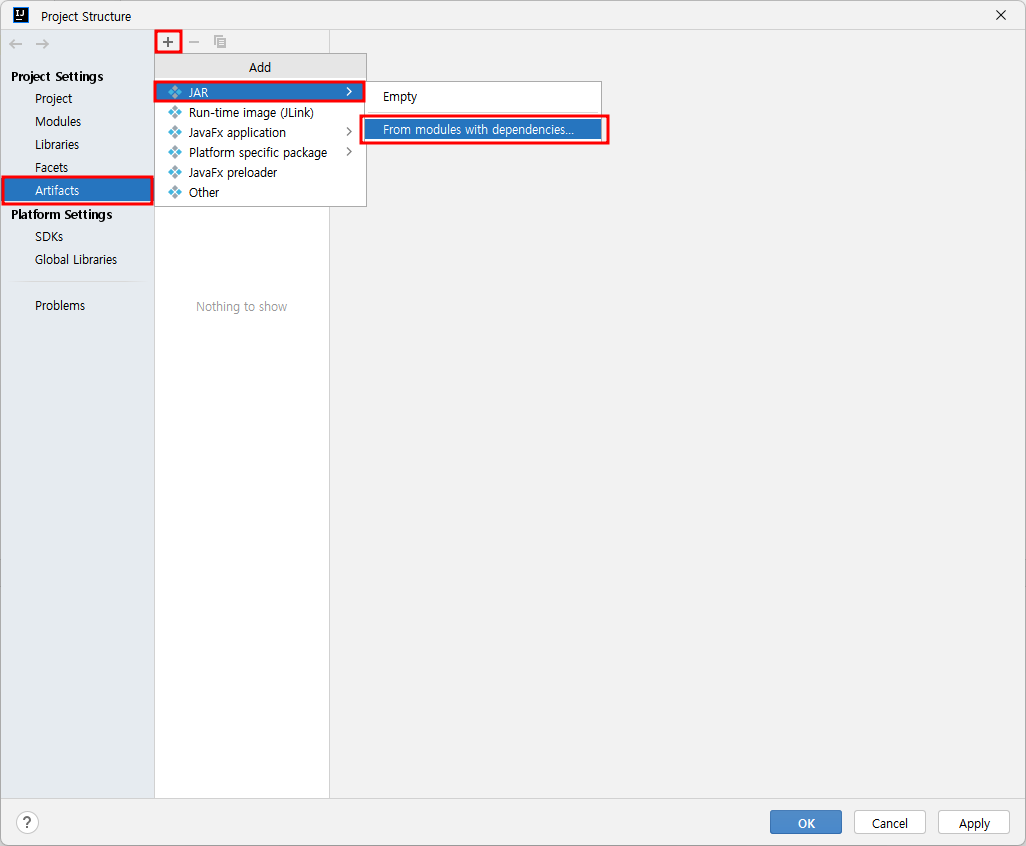Open Facets settings page
This screenshot has height=846, width=1026.
tap(52, 167)
